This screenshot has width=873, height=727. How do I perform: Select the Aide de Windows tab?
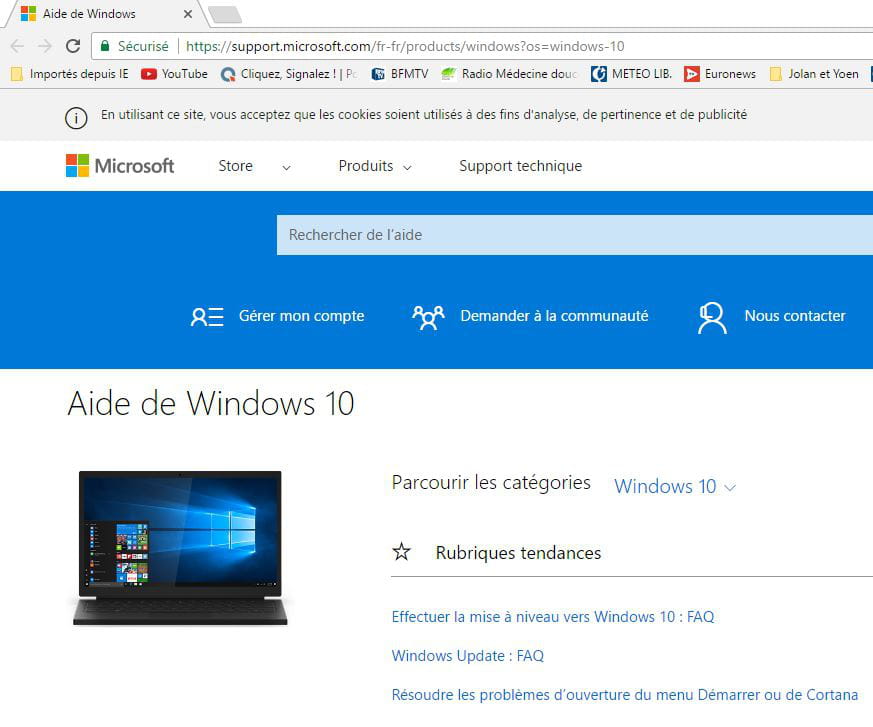tap(104, 14)
